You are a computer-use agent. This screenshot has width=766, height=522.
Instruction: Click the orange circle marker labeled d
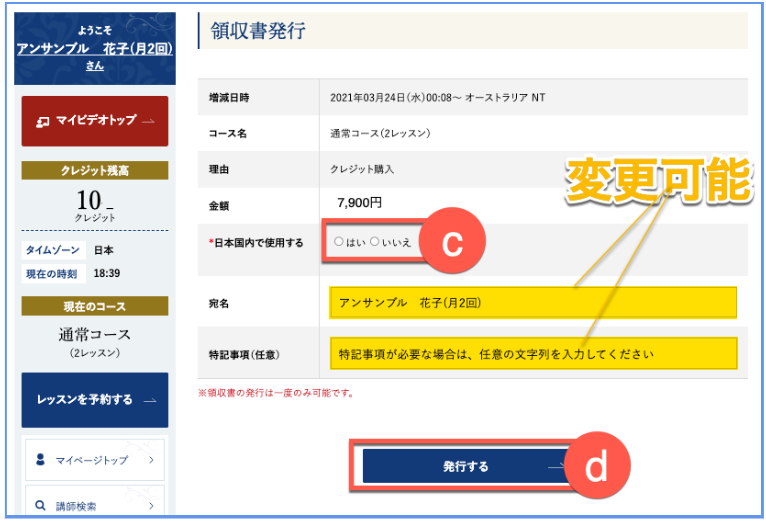pyautogui.click(x=596, y=468)
